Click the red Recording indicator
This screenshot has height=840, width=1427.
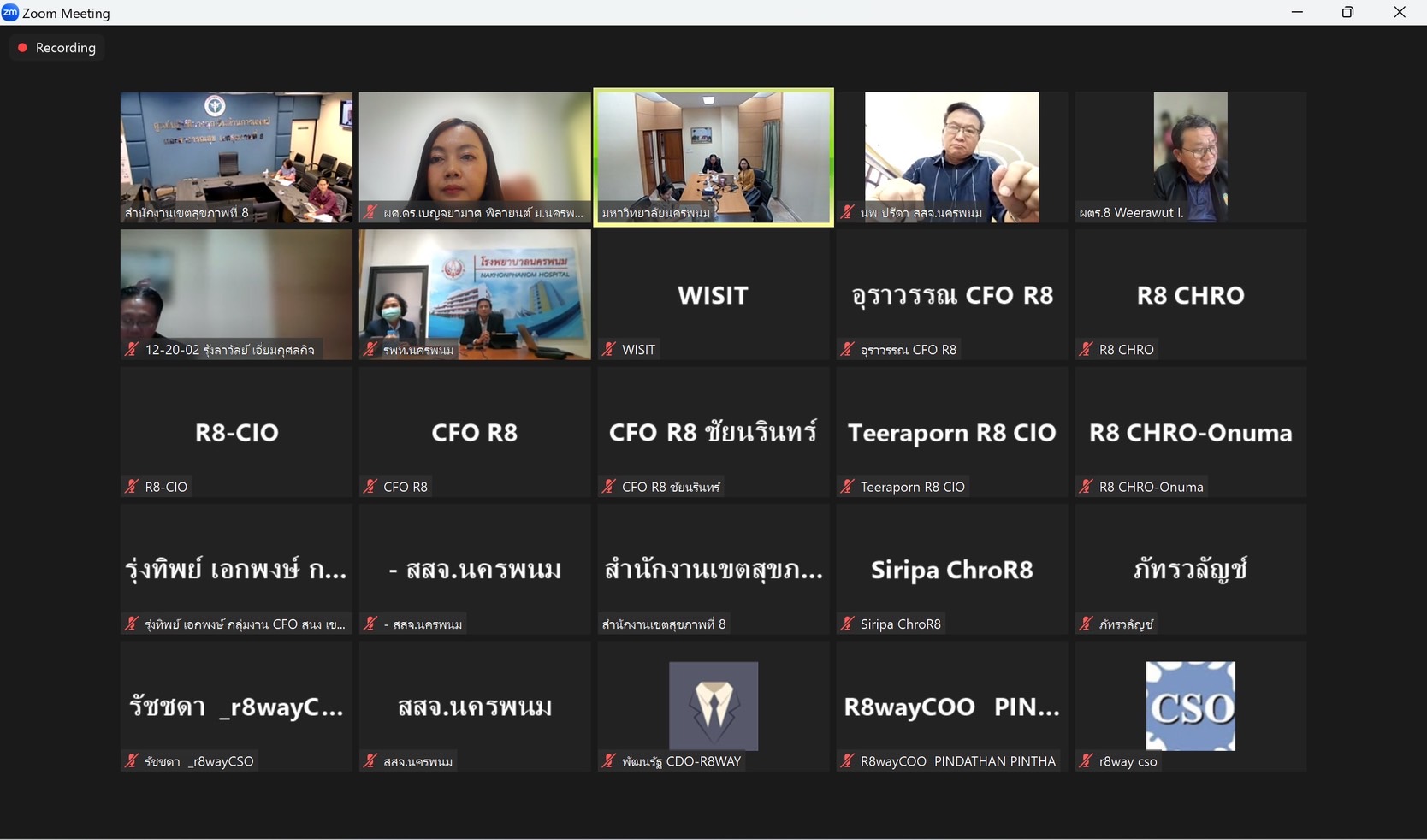coord(57,48)
